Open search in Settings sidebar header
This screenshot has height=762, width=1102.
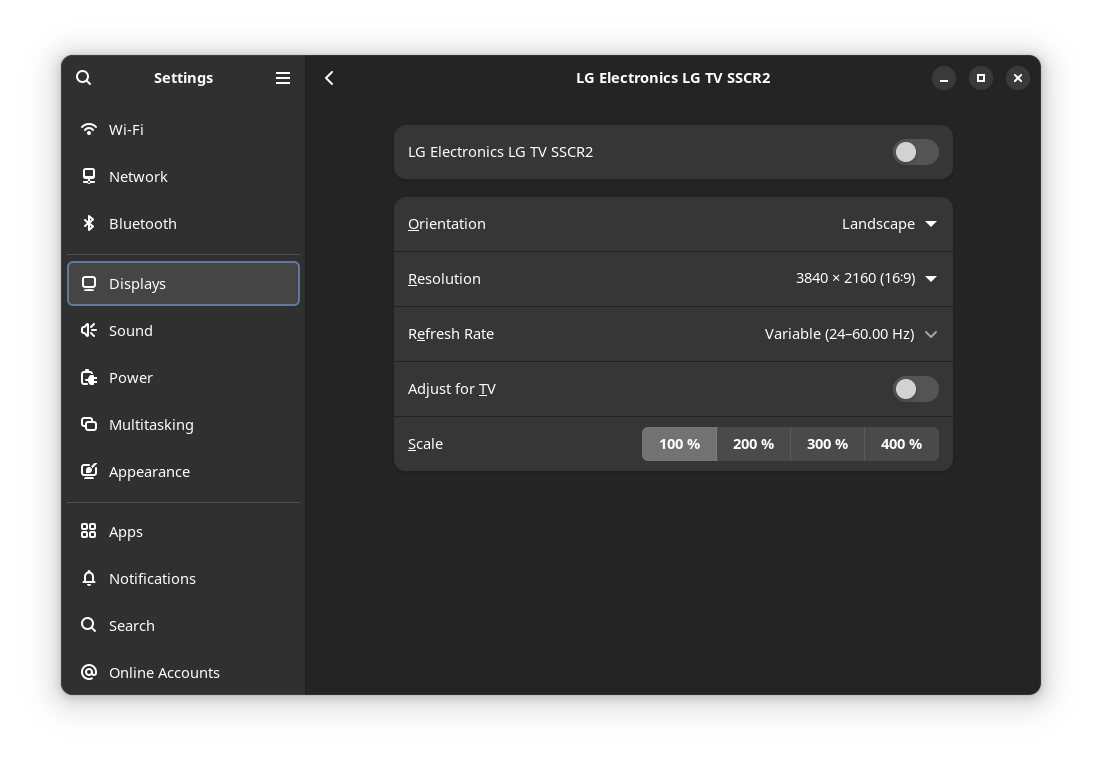(x=84, y=78)
